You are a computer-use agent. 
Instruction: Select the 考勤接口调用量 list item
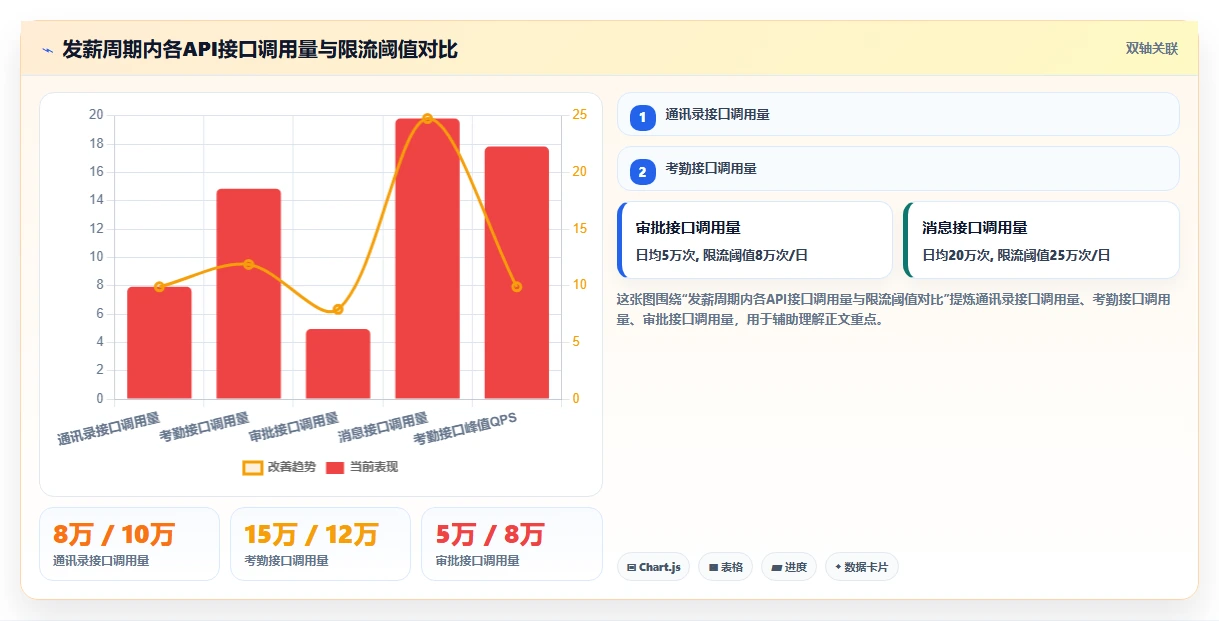(898, 168)
